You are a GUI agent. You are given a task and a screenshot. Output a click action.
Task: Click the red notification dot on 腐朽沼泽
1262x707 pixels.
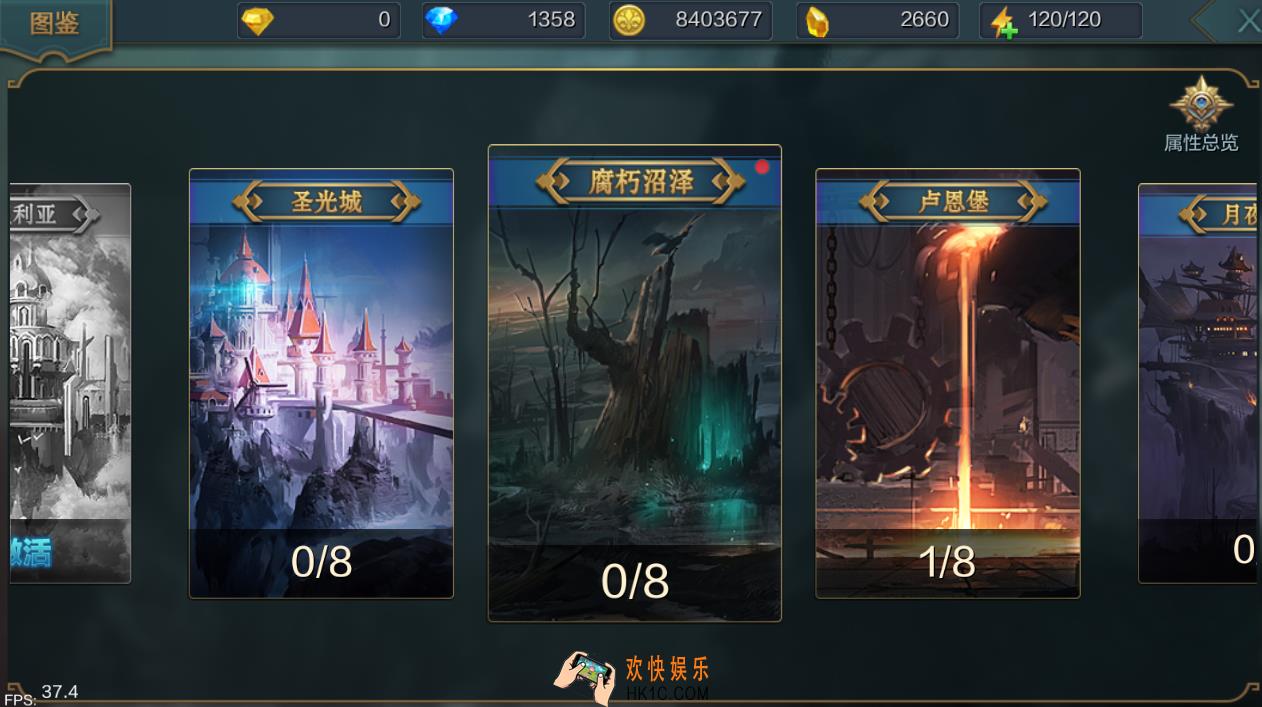pyautogui.click(x=762, y=167)
